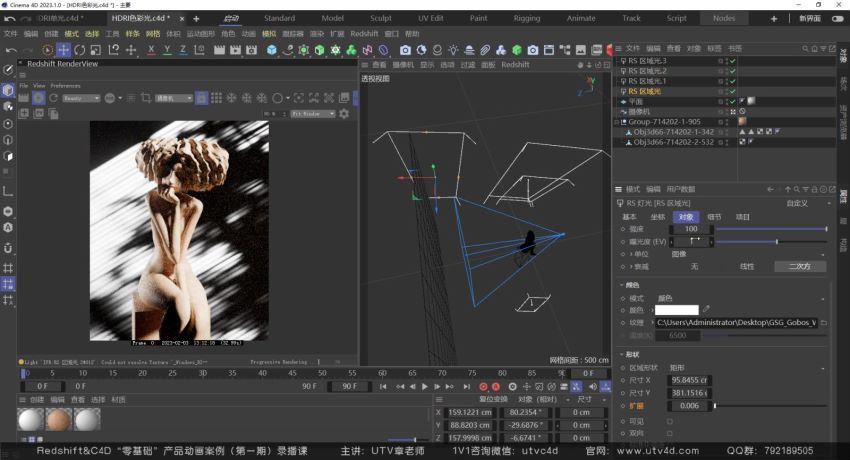Toggle enable checkmark for RS 区域光2
850x460 pixels.
point(732,71)
